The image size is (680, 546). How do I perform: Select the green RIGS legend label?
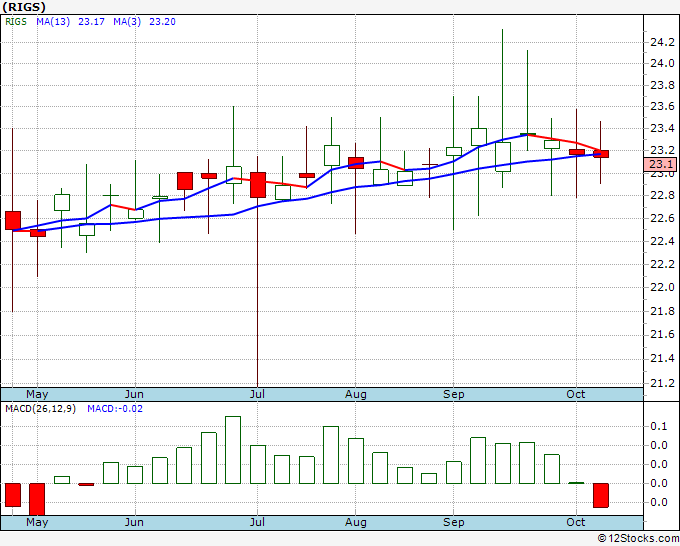tap(15, 21)
